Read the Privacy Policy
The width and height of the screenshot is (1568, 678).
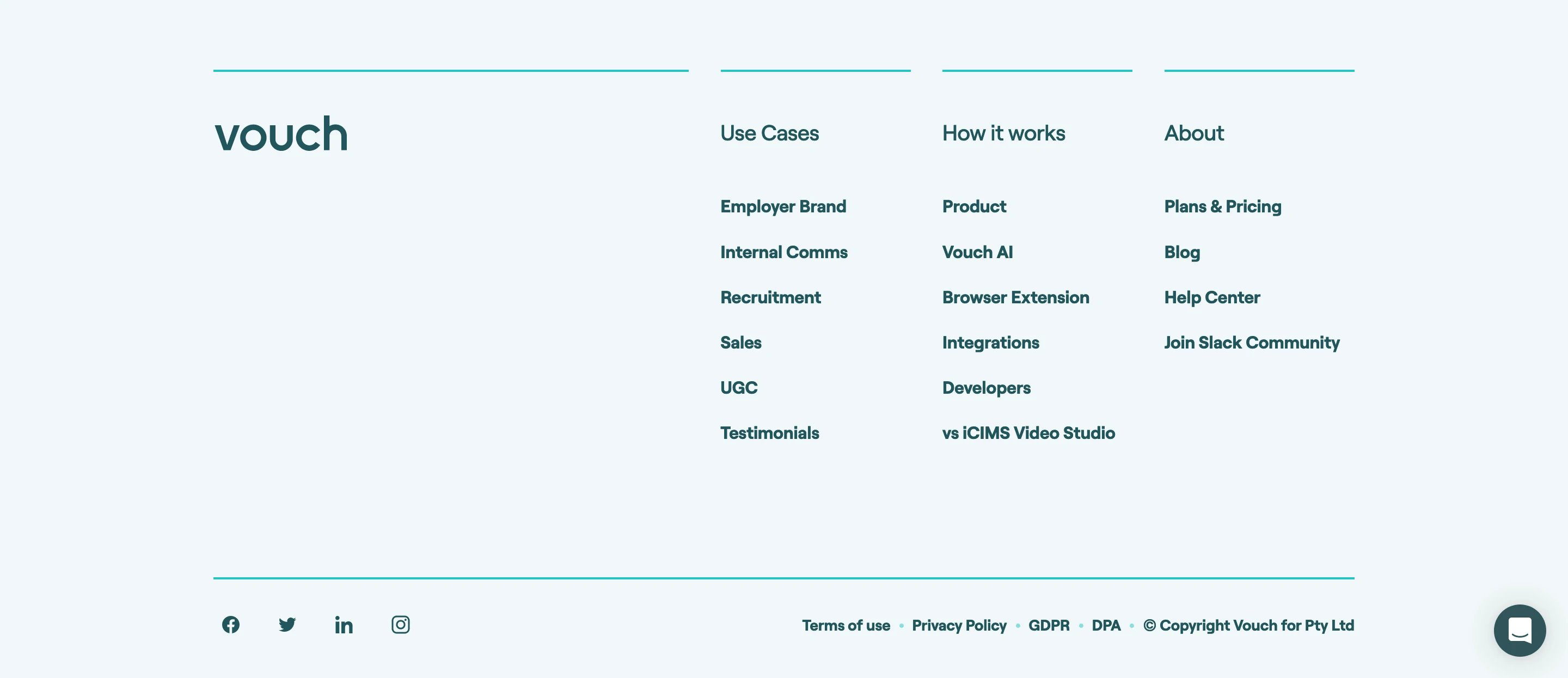[x=959, y=626]
